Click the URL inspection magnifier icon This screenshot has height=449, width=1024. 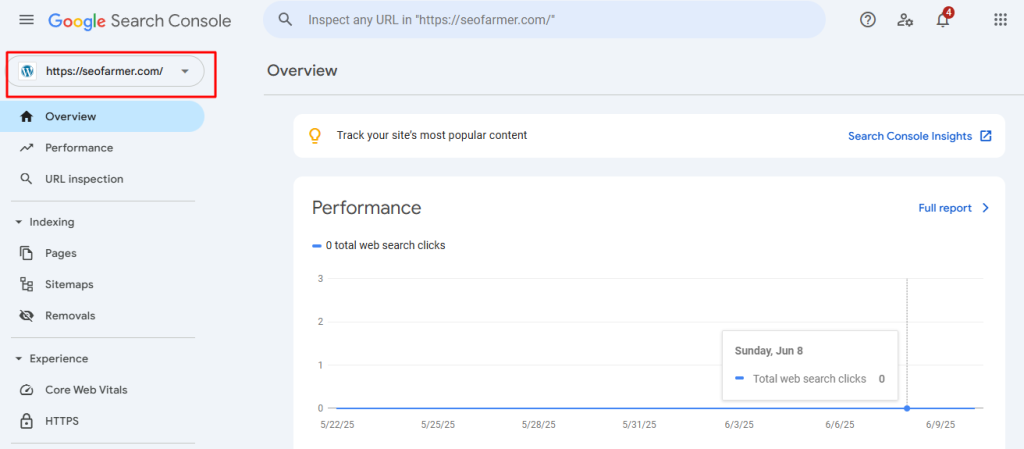[x=26, y=179]
